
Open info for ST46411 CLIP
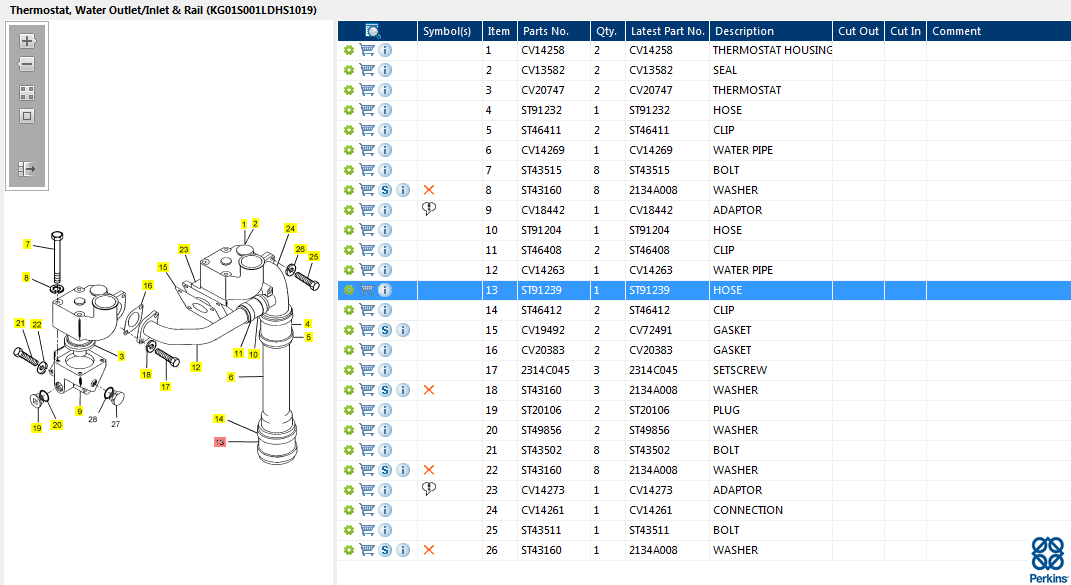click(x=385, y=130)
